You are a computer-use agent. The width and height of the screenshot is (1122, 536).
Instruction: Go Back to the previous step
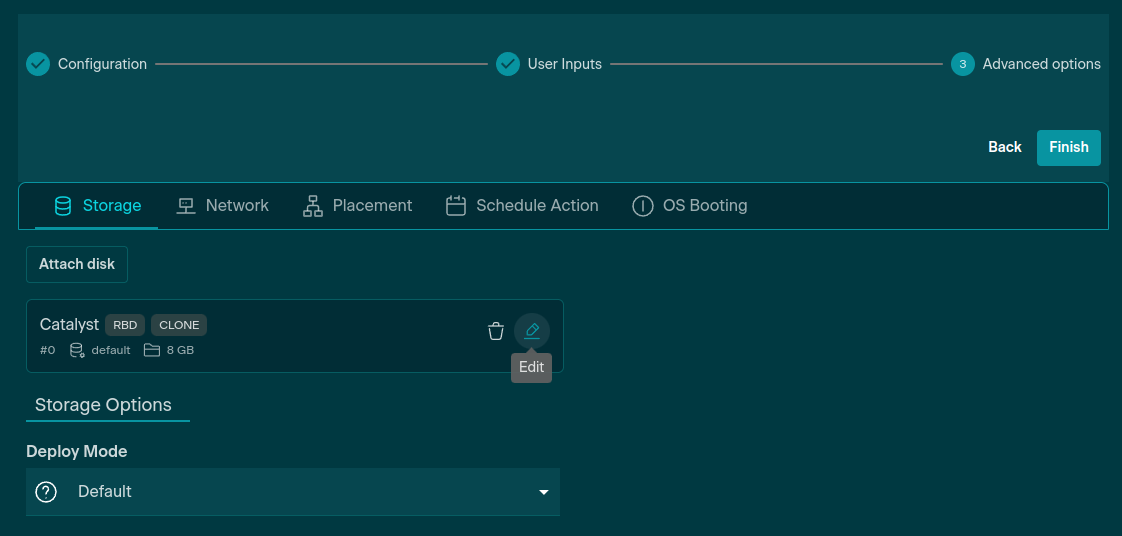[x=1004, y=147]
